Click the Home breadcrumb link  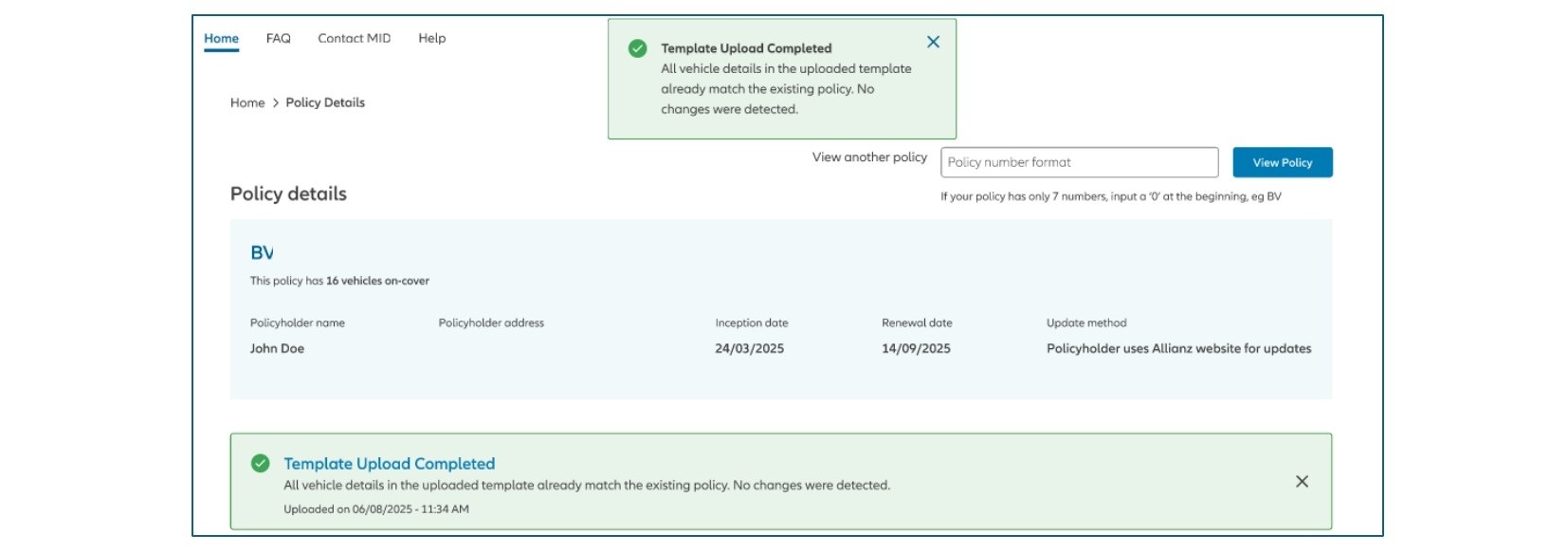(x=247, y=103)
